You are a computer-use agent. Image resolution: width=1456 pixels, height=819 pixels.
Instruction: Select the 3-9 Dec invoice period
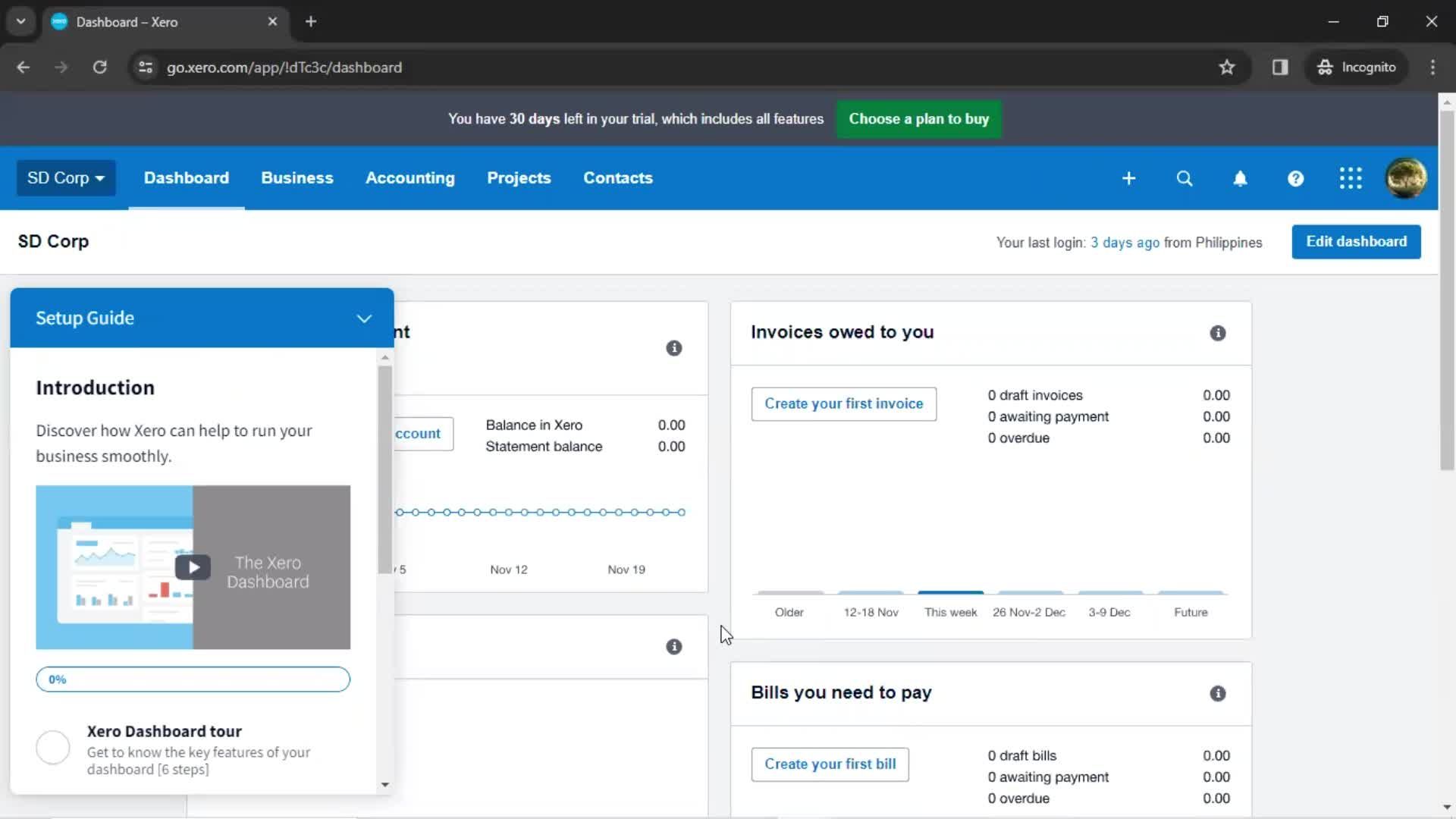pyautogui.click(x=1109, y=612)
